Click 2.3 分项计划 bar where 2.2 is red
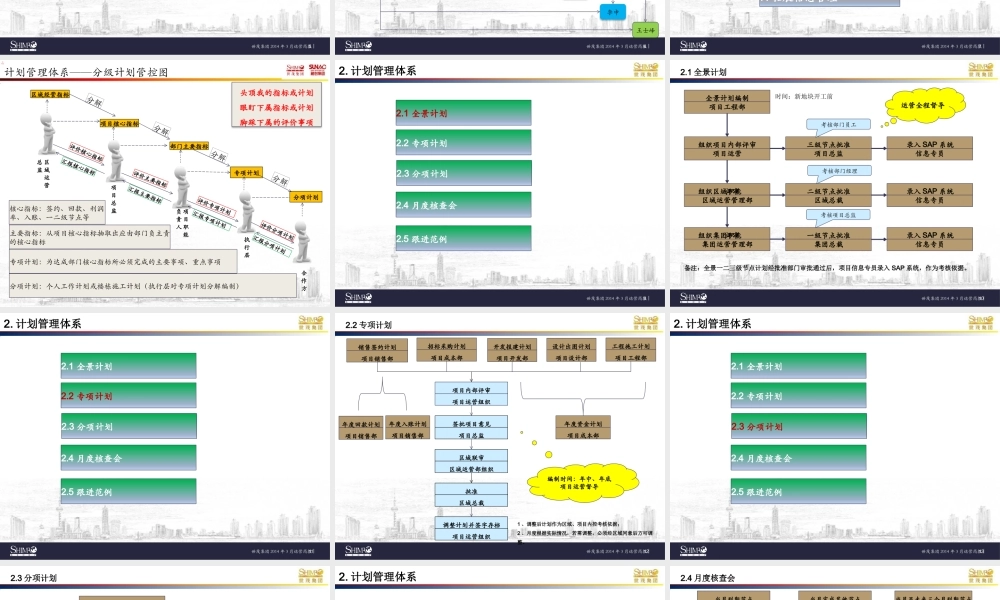The height and width of the screenshot is (600, 1000). click(128, 426)
